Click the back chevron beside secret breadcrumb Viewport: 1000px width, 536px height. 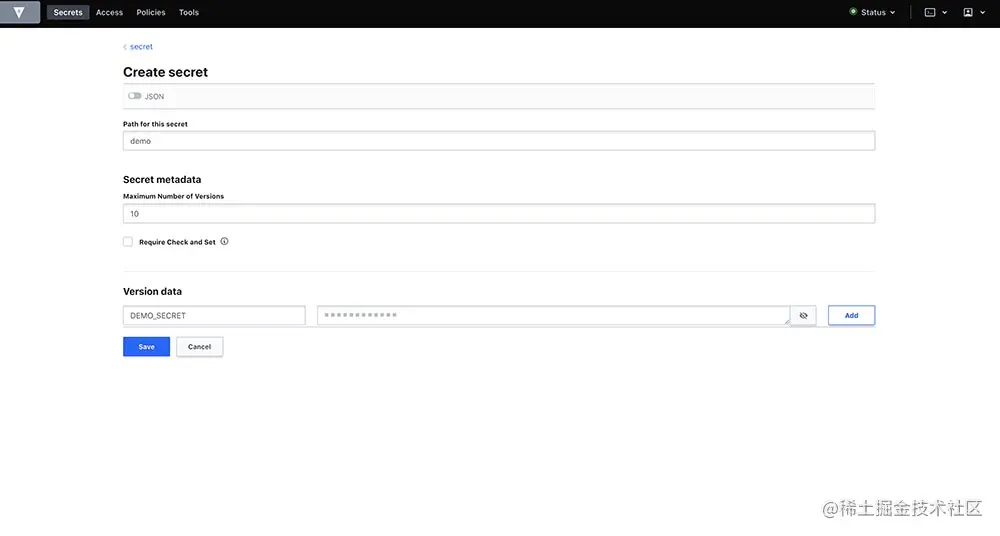pos(125,47)
